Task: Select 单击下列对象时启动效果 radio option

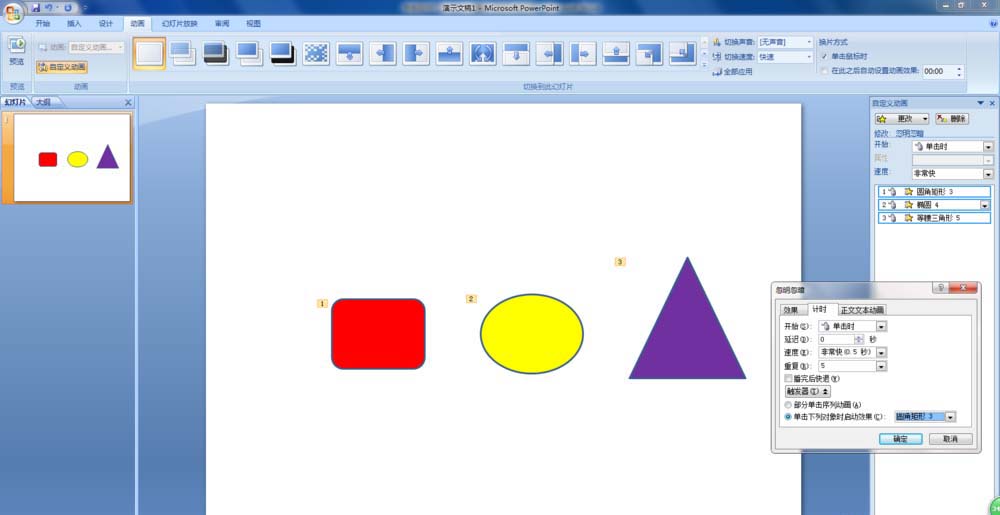Action: coord(788,416)
